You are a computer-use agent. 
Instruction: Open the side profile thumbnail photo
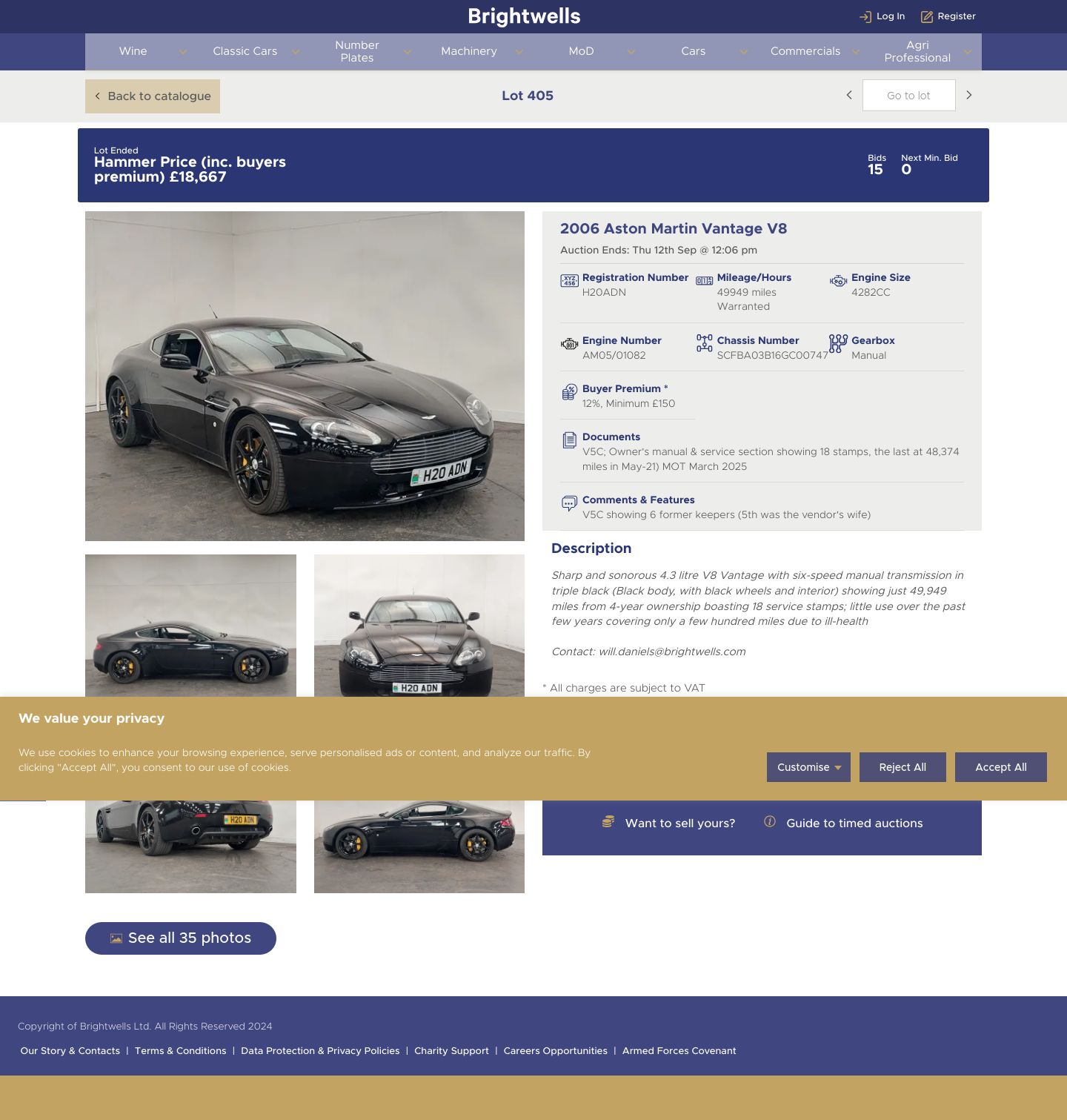pyautogui.click(x=190, y=626)
